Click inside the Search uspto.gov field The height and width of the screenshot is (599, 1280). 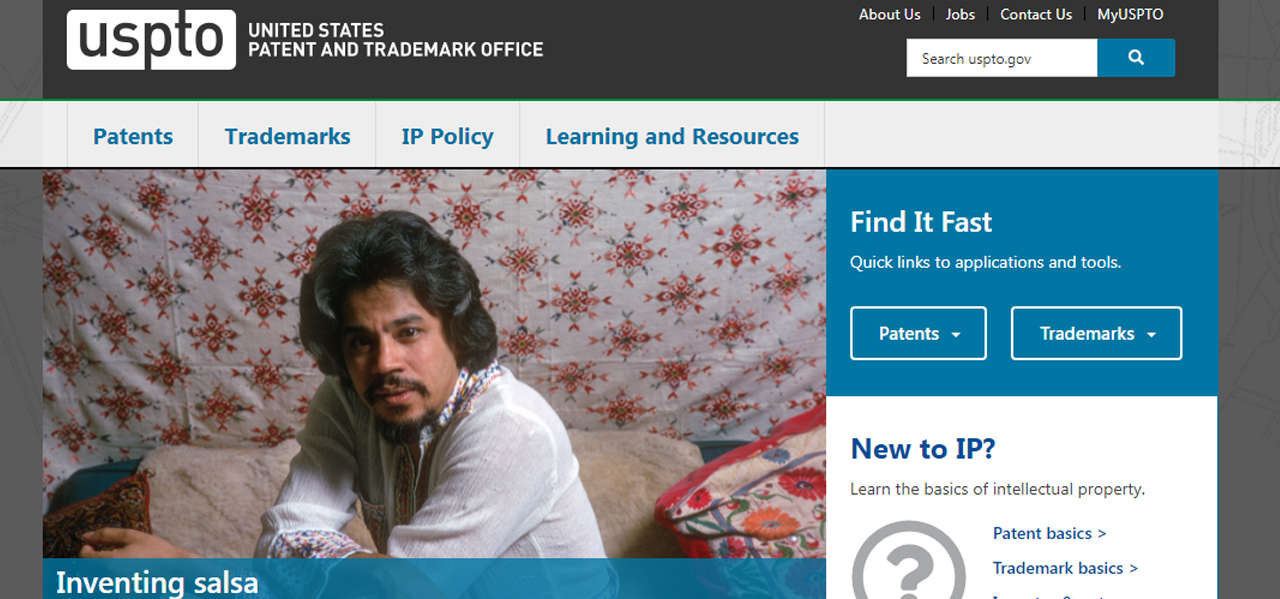1002,58
